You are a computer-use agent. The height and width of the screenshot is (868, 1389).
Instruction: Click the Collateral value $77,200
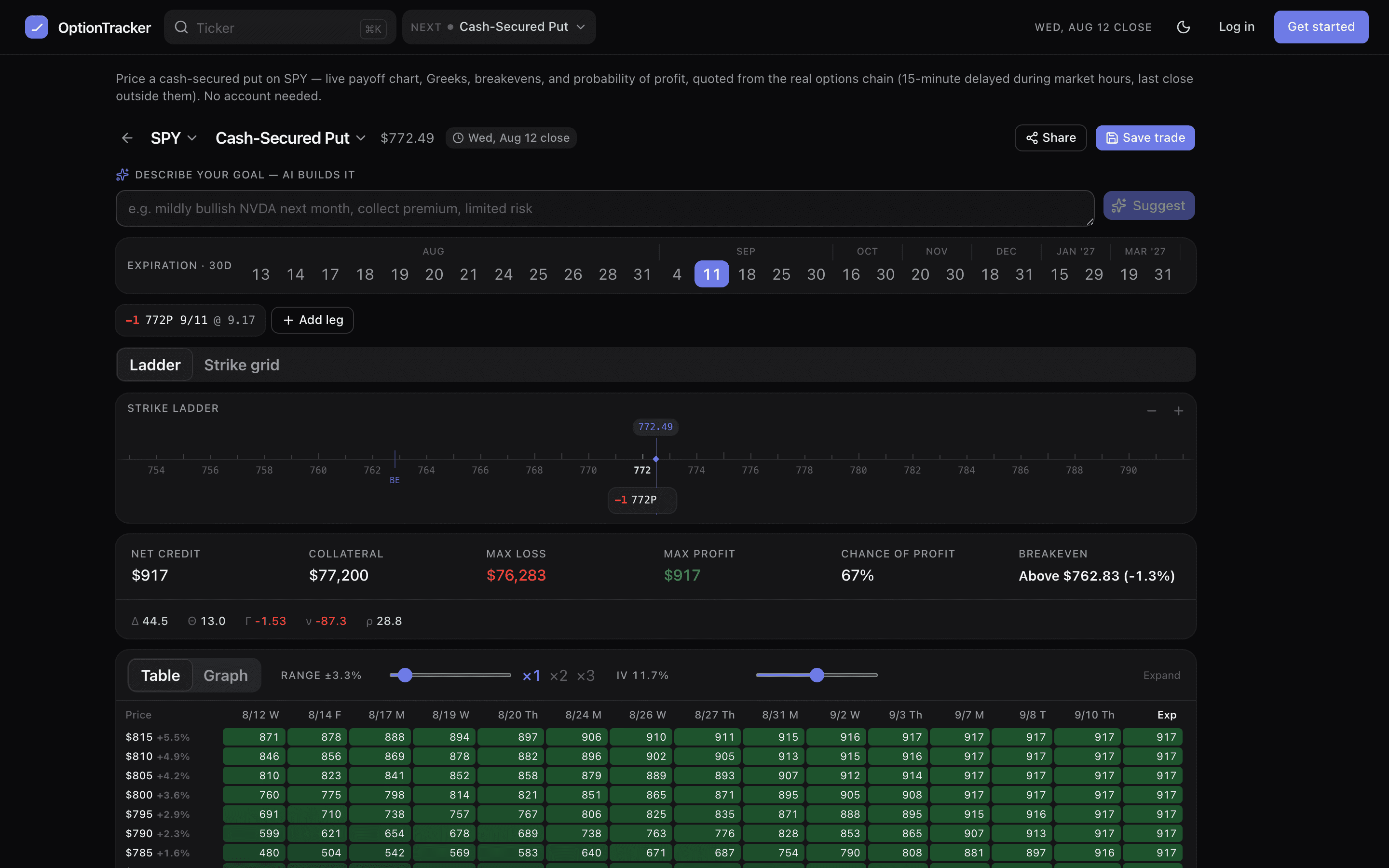339,575
